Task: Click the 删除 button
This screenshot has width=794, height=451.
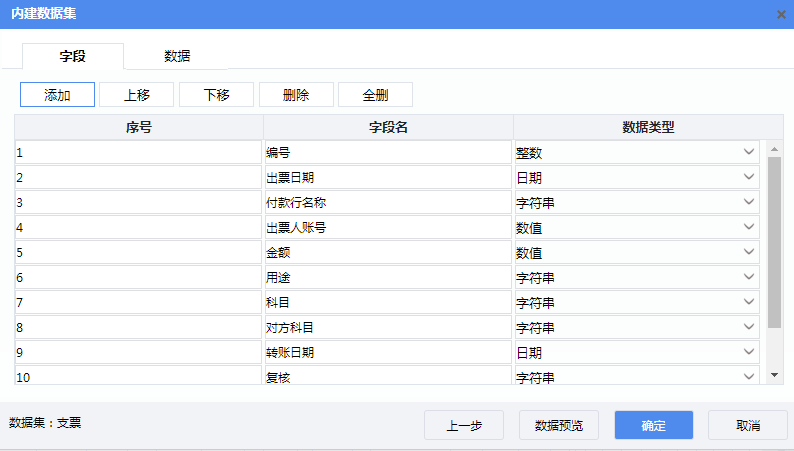Action: (x=296, y=95)
